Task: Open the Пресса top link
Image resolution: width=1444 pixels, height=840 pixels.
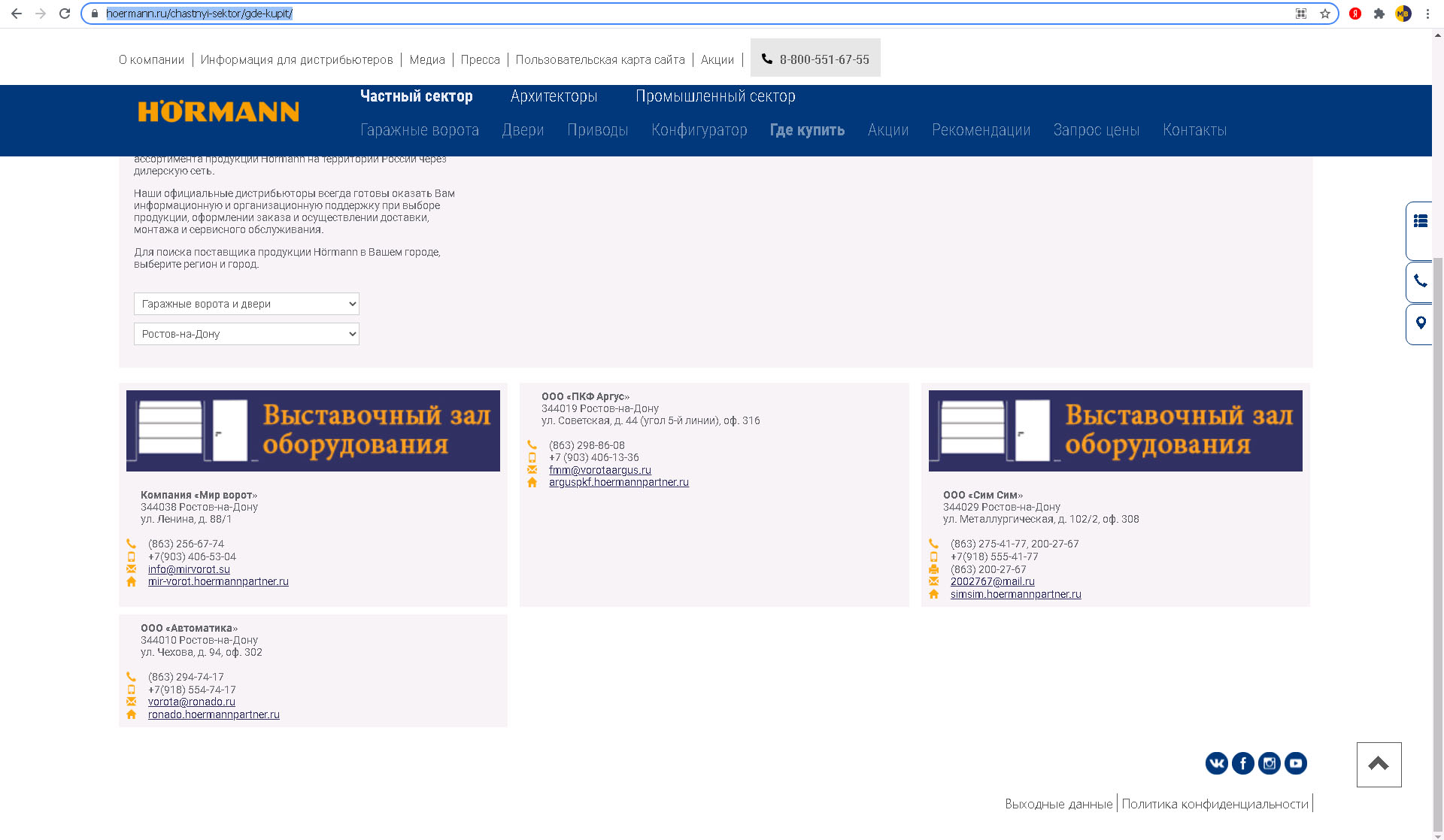Action: click(x=481, y=59)
